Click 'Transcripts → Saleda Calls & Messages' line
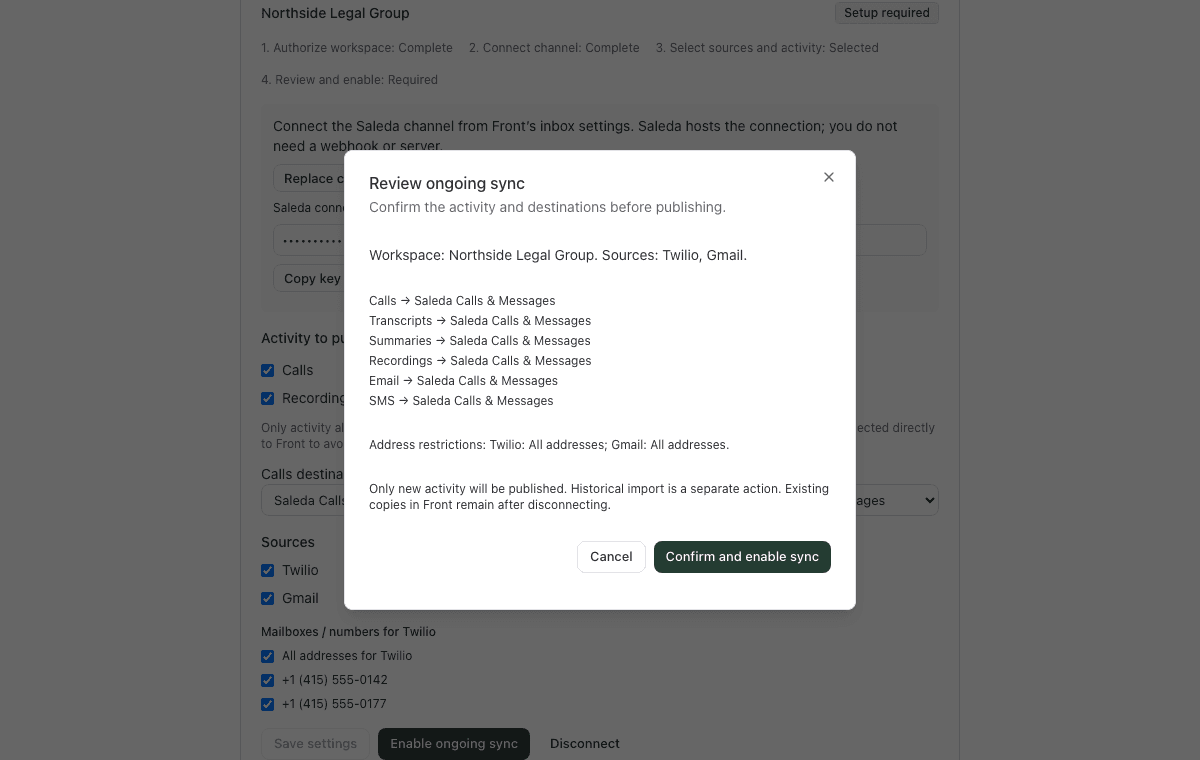The width and height of the screenshot is (1200, 760). coord(480,321)
